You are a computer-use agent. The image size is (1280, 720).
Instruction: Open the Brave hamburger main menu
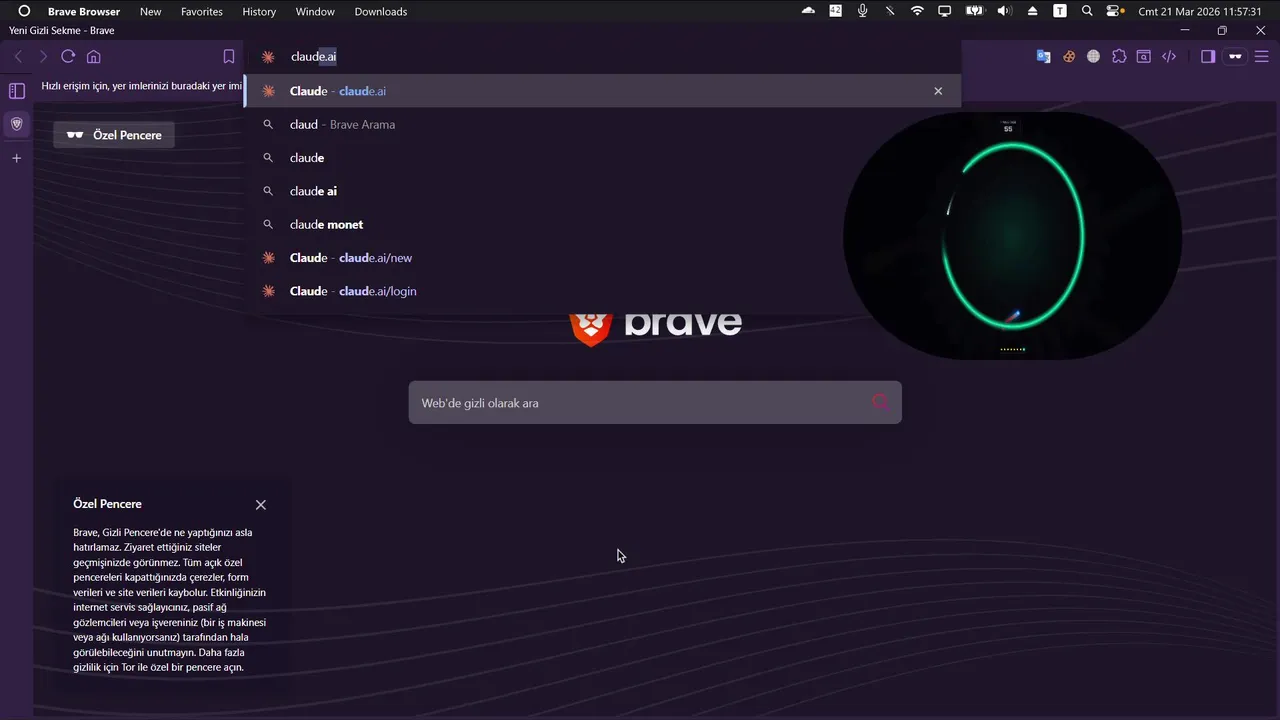pos(1261,57)
